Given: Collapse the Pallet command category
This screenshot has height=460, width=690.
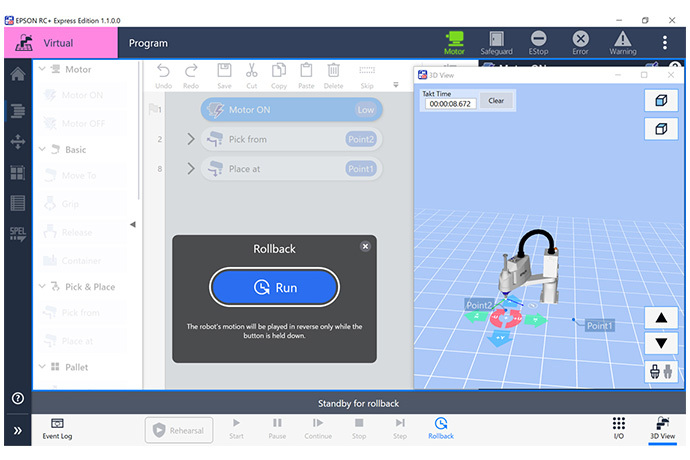Looking at the screenshot, I should (42, 367).
